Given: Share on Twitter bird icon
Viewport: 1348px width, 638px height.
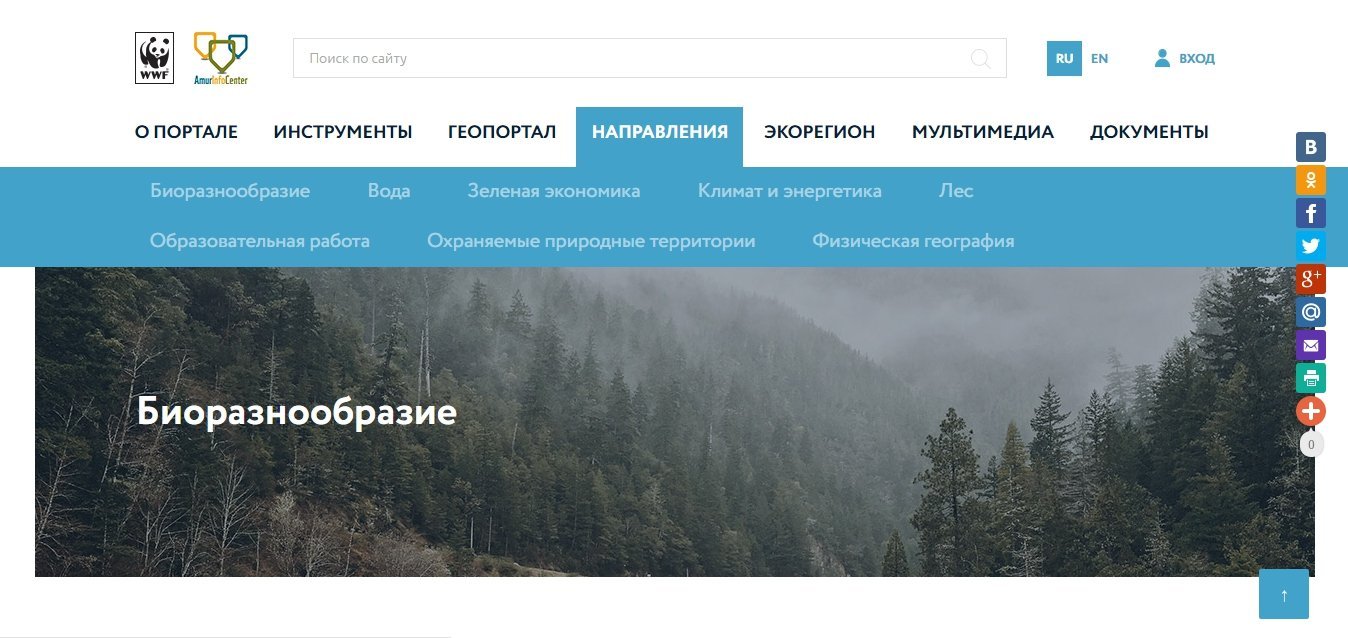Looking at the screenshot, I should [x=1311, y=246].
